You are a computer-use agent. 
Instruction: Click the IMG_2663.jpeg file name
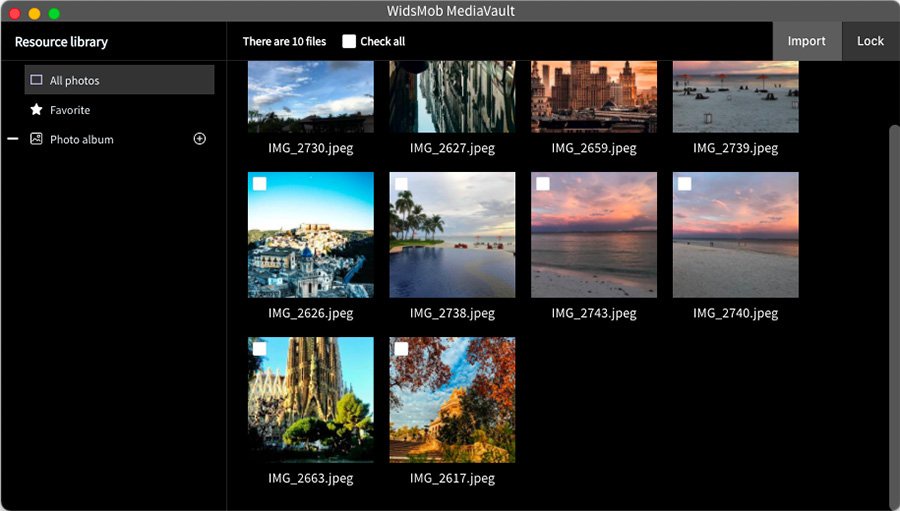point(311,478)
